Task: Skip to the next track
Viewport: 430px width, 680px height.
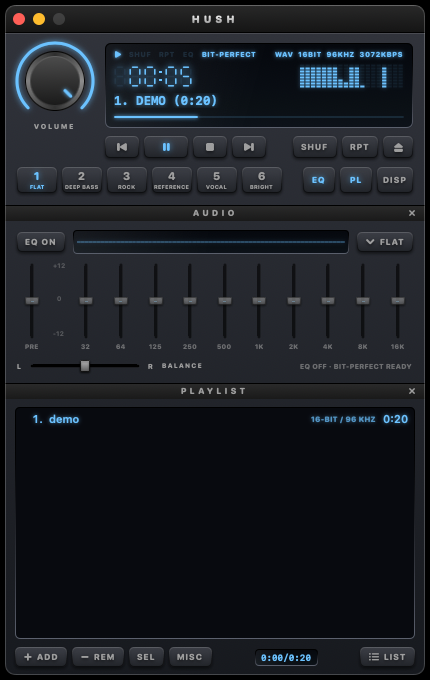Action: tap(249, 147)
